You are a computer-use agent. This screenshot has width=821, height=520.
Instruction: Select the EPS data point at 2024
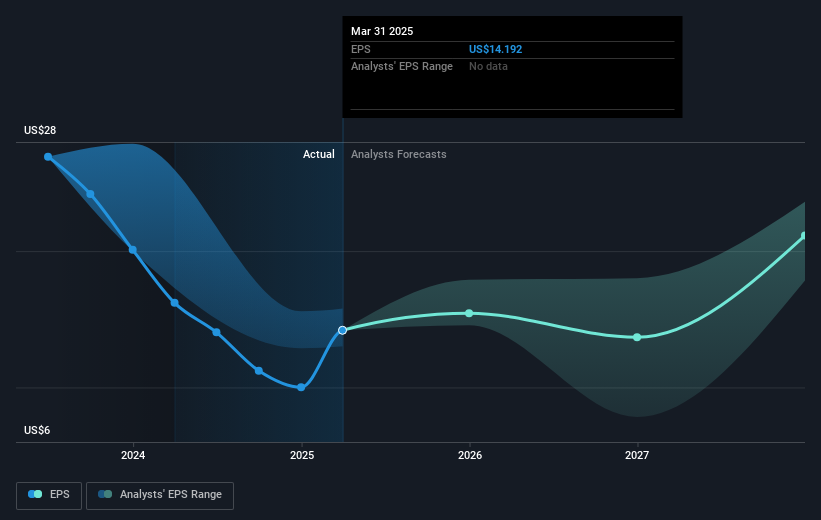[x=133, y=250]
